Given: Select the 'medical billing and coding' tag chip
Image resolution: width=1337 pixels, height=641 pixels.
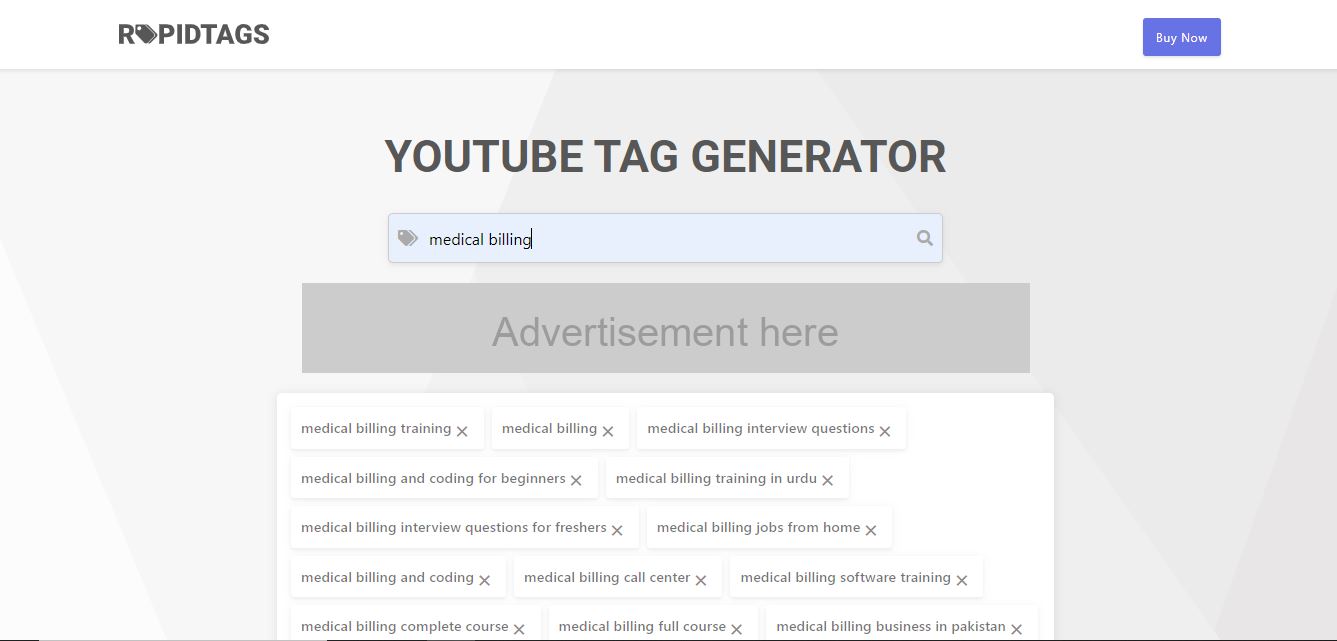Looking at the screenshot, I should [x=387, y=577].
